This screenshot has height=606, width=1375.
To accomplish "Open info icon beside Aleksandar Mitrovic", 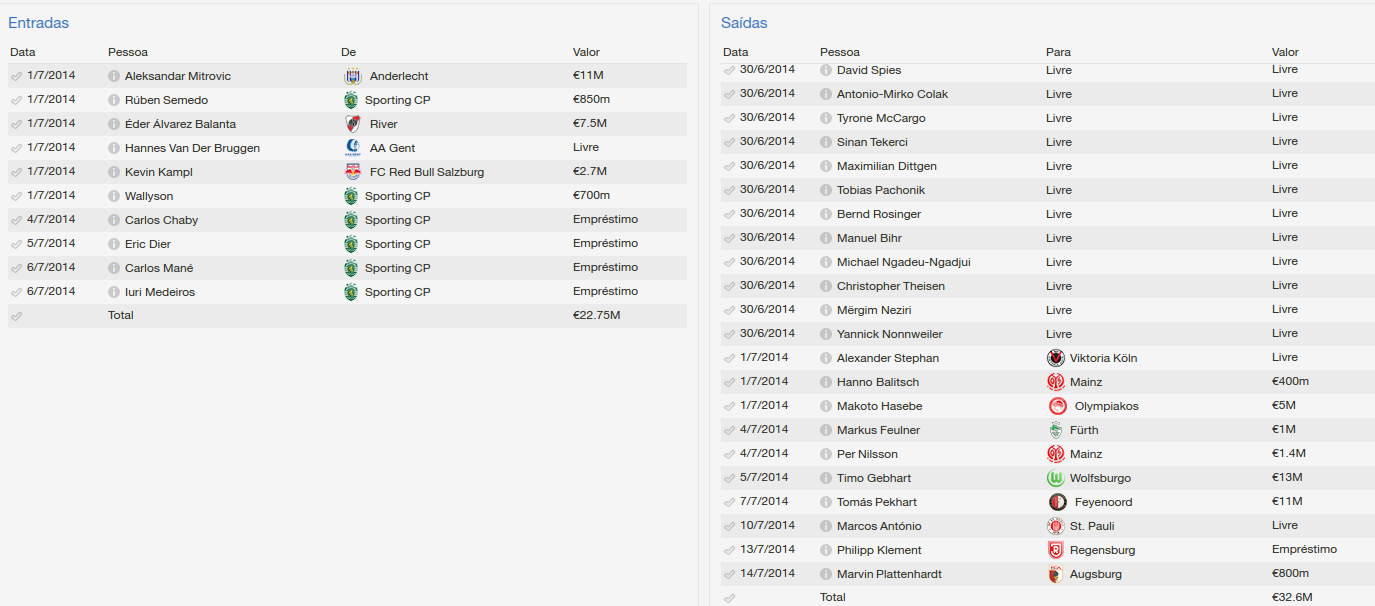I will (114, 76).
